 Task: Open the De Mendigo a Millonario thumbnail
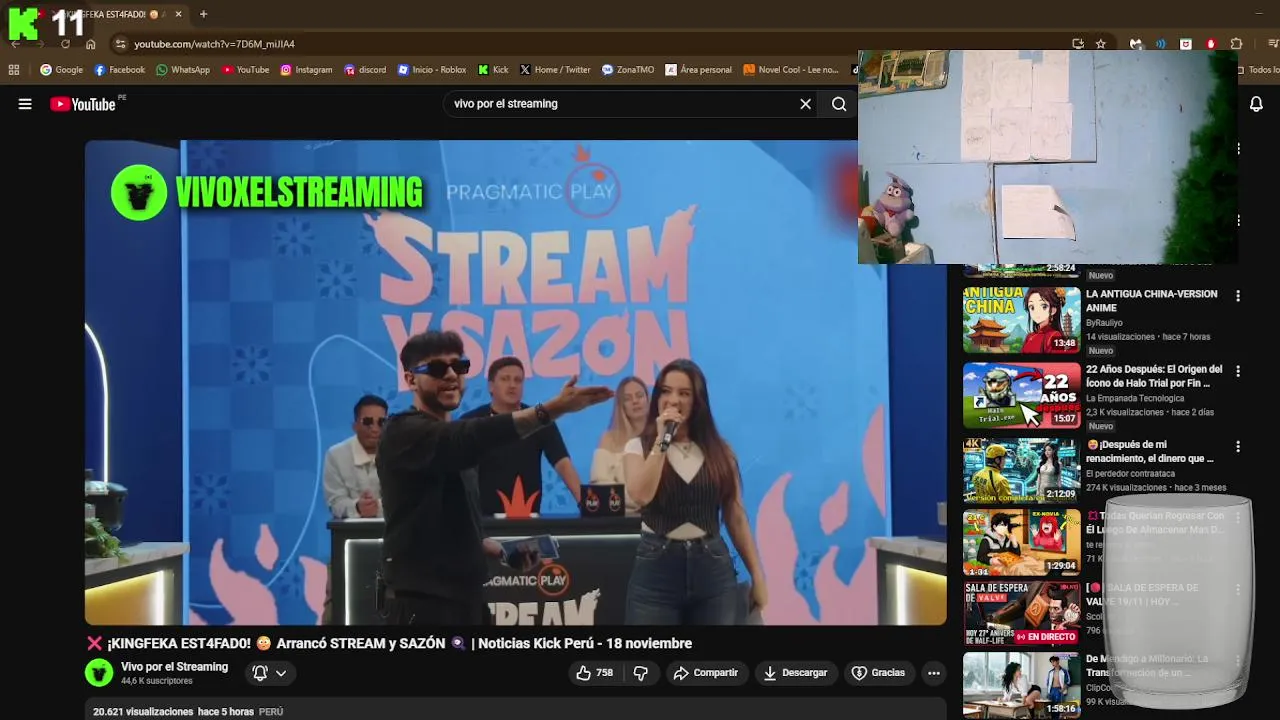click(1021, 685)
